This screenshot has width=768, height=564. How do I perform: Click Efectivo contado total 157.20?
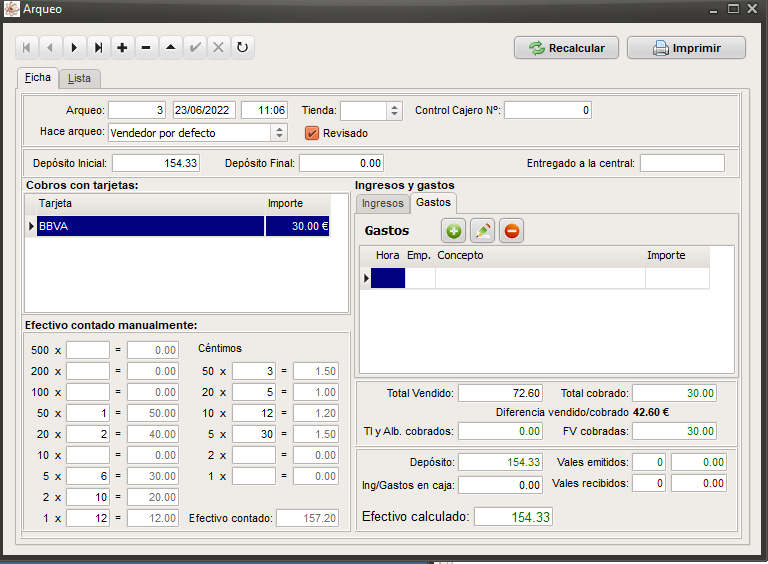coord(307,518)
